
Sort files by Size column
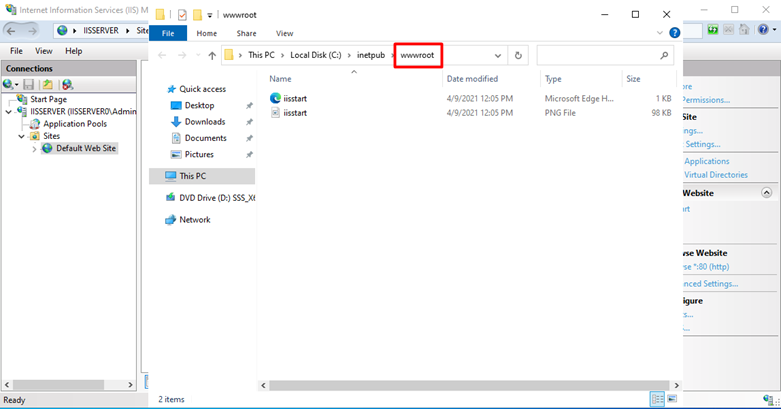[634, 79]
